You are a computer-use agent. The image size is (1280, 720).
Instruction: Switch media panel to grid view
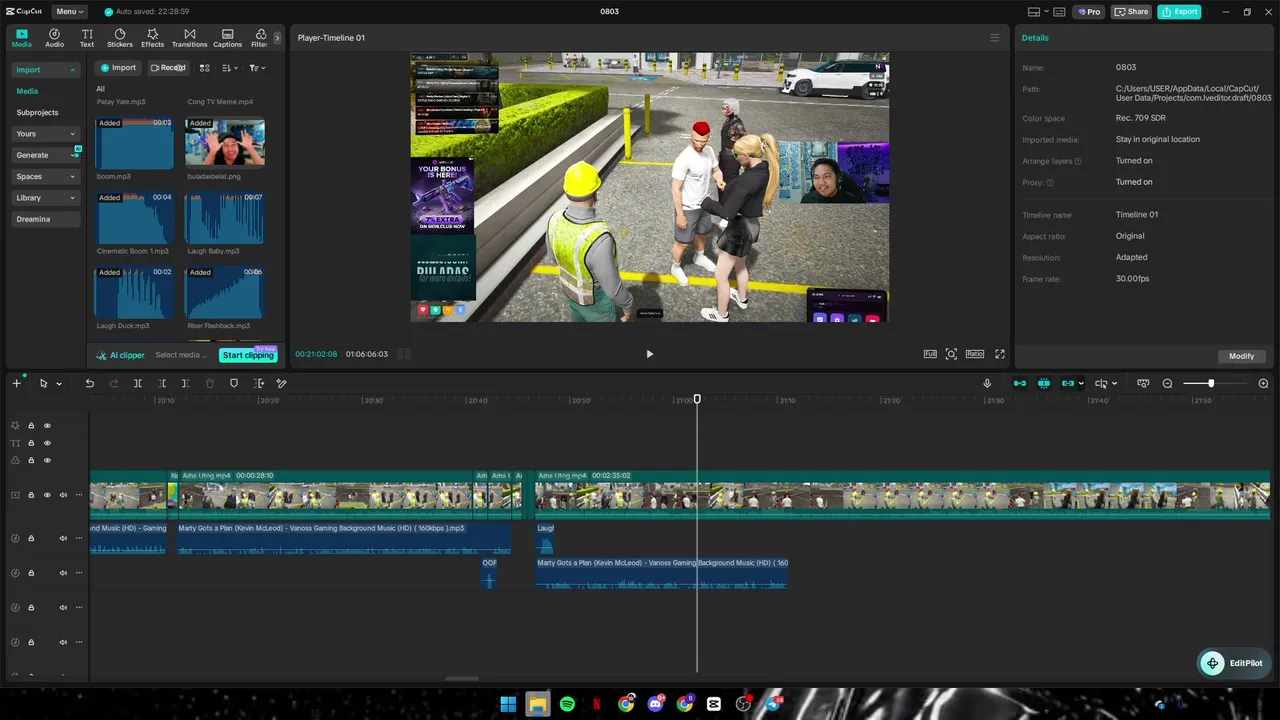[x=204, y=68]
